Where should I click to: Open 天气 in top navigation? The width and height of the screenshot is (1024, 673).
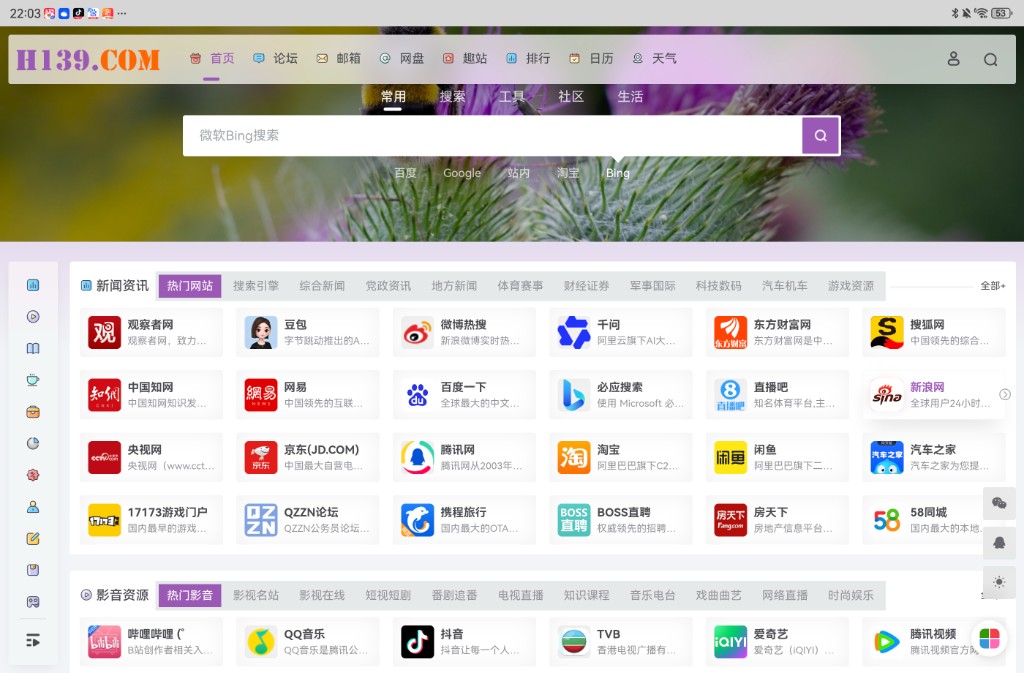(x=654, y=58)
